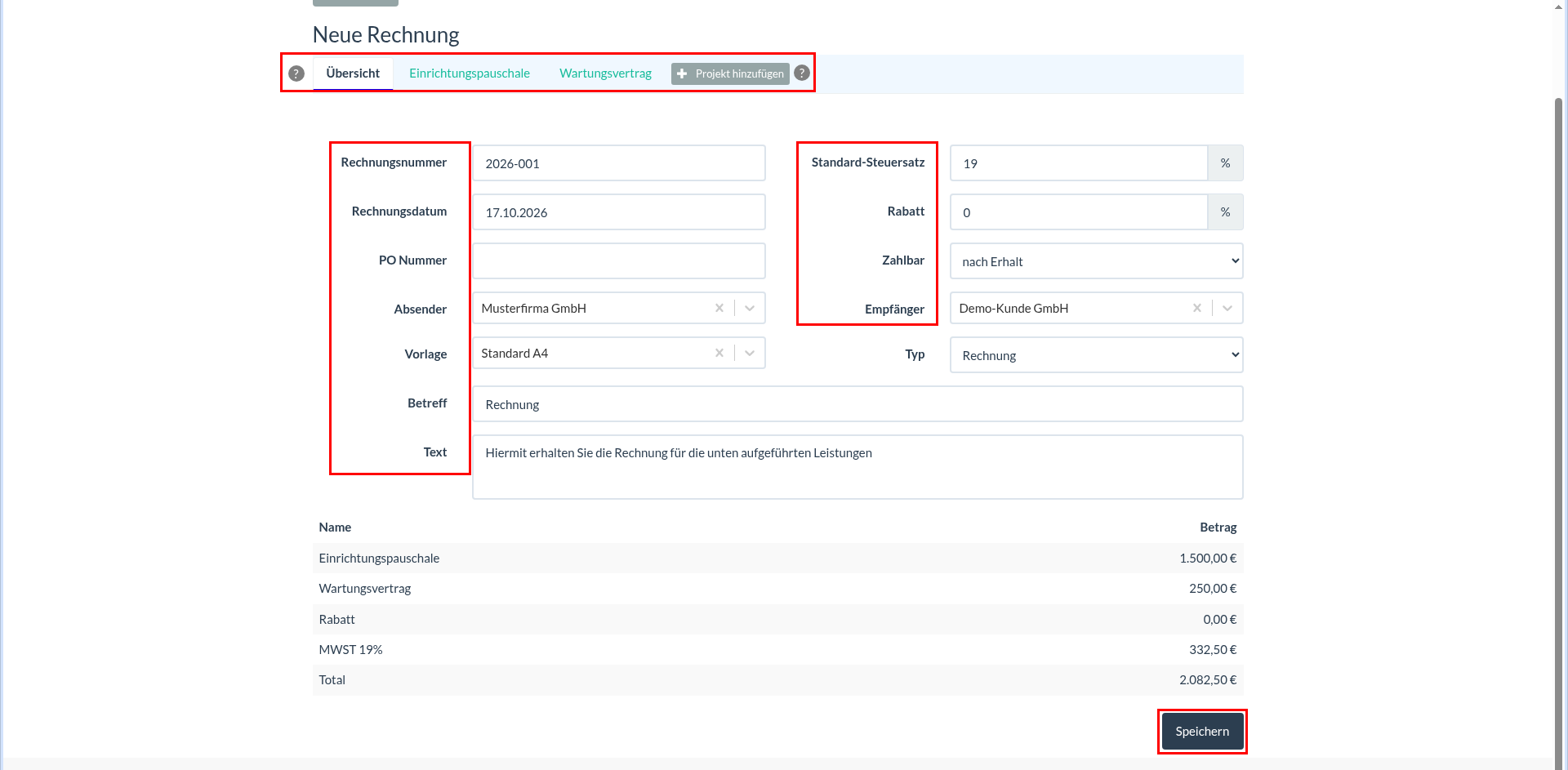Screen dimensions: 1568x770
Task: Focus the Rechnungsnummer input field
Action: point(619,163)
